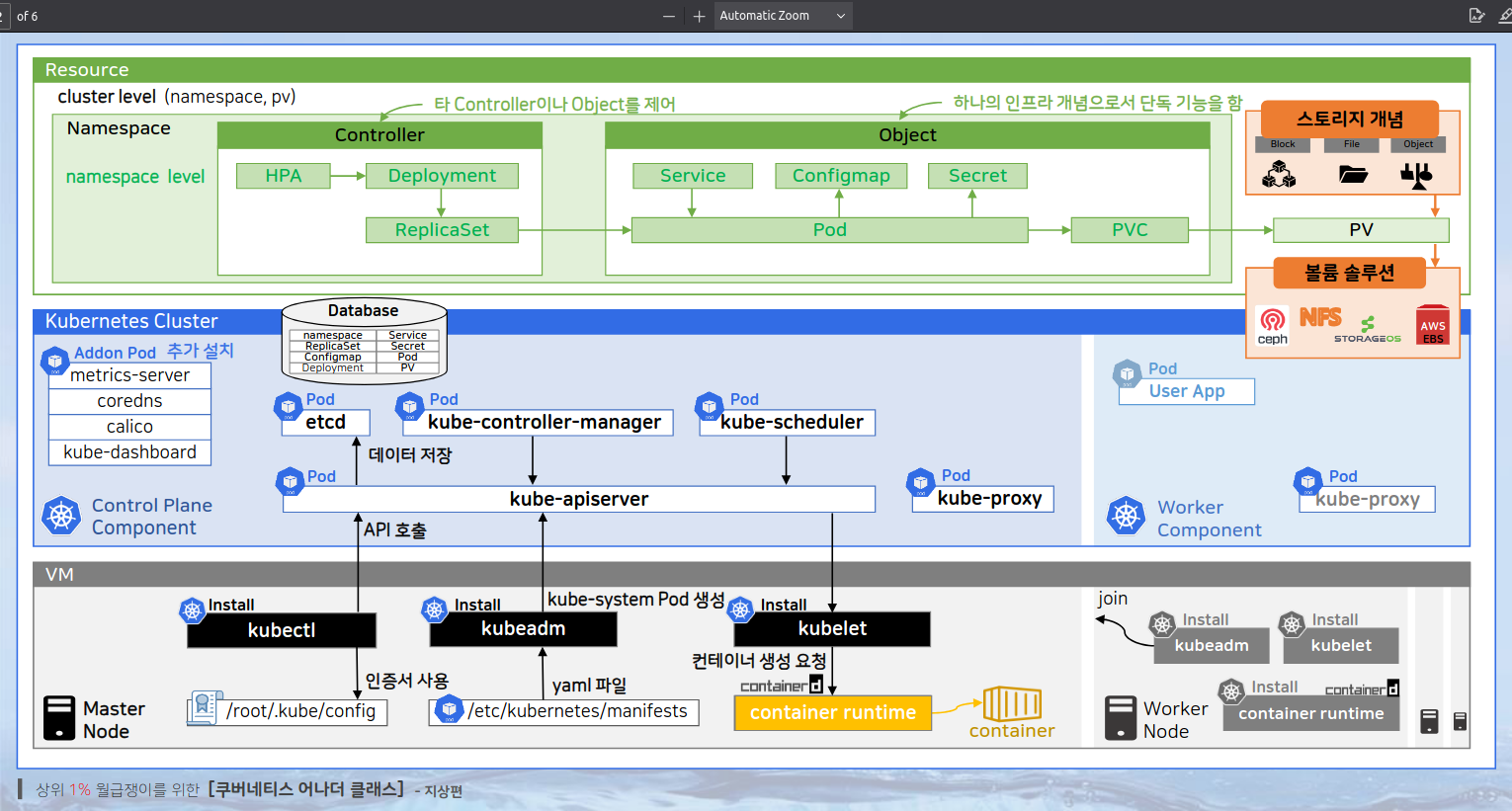Click the Pod icon next to etcd

(288, 406)
